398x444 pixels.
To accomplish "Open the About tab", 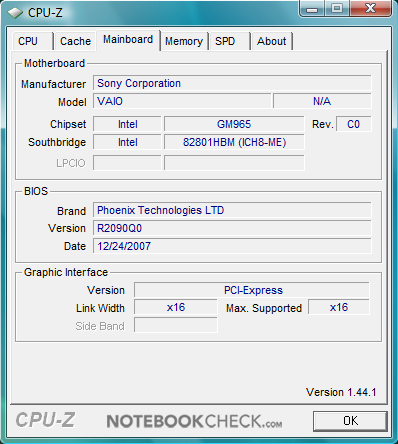I will click(x=272, y=41).
